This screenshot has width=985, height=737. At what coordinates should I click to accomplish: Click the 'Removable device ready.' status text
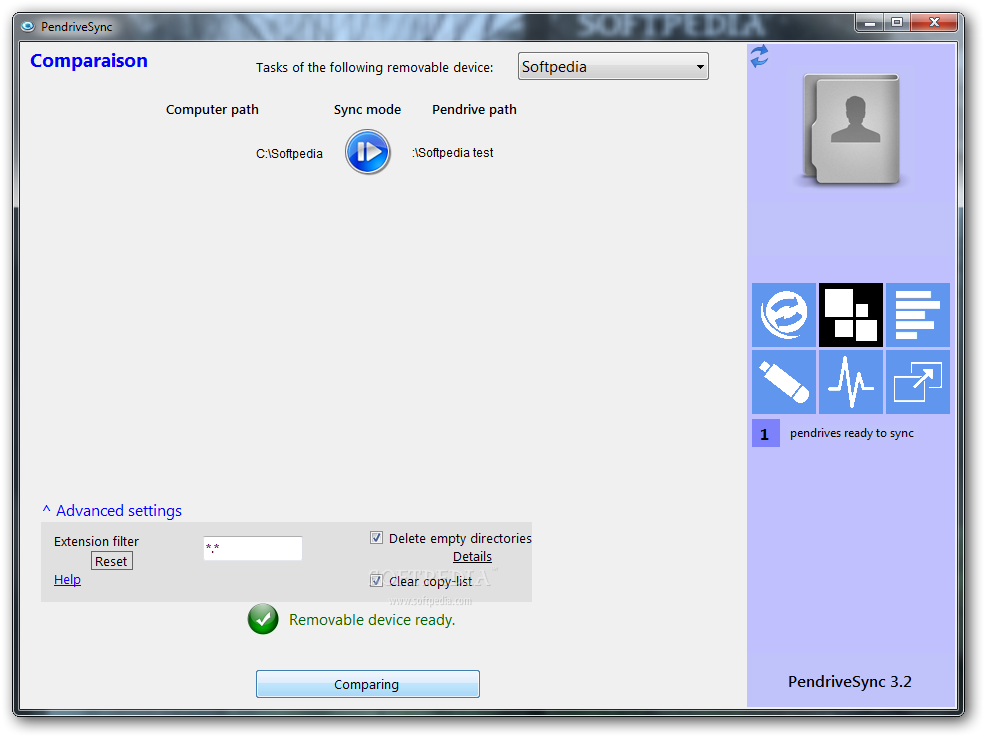[x=372, y=620]
